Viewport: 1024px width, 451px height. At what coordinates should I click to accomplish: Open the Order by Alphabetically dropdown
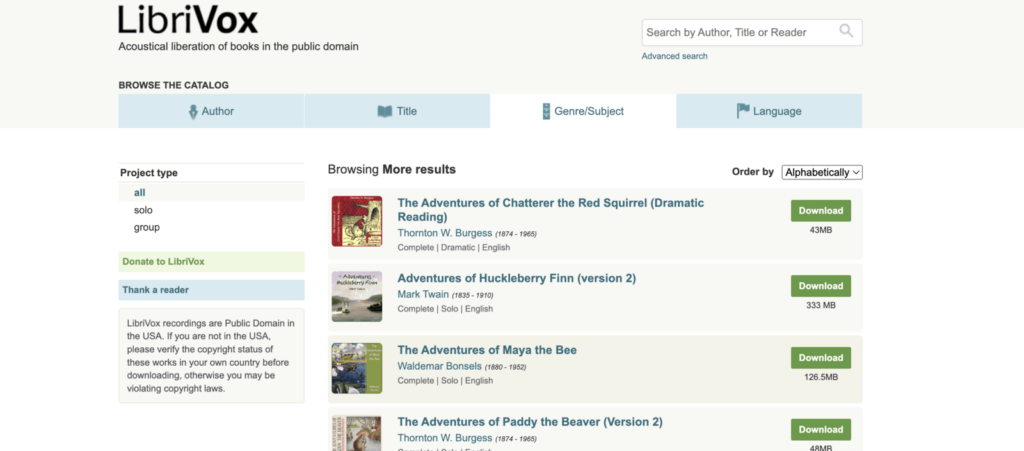[x=822, y=172]
